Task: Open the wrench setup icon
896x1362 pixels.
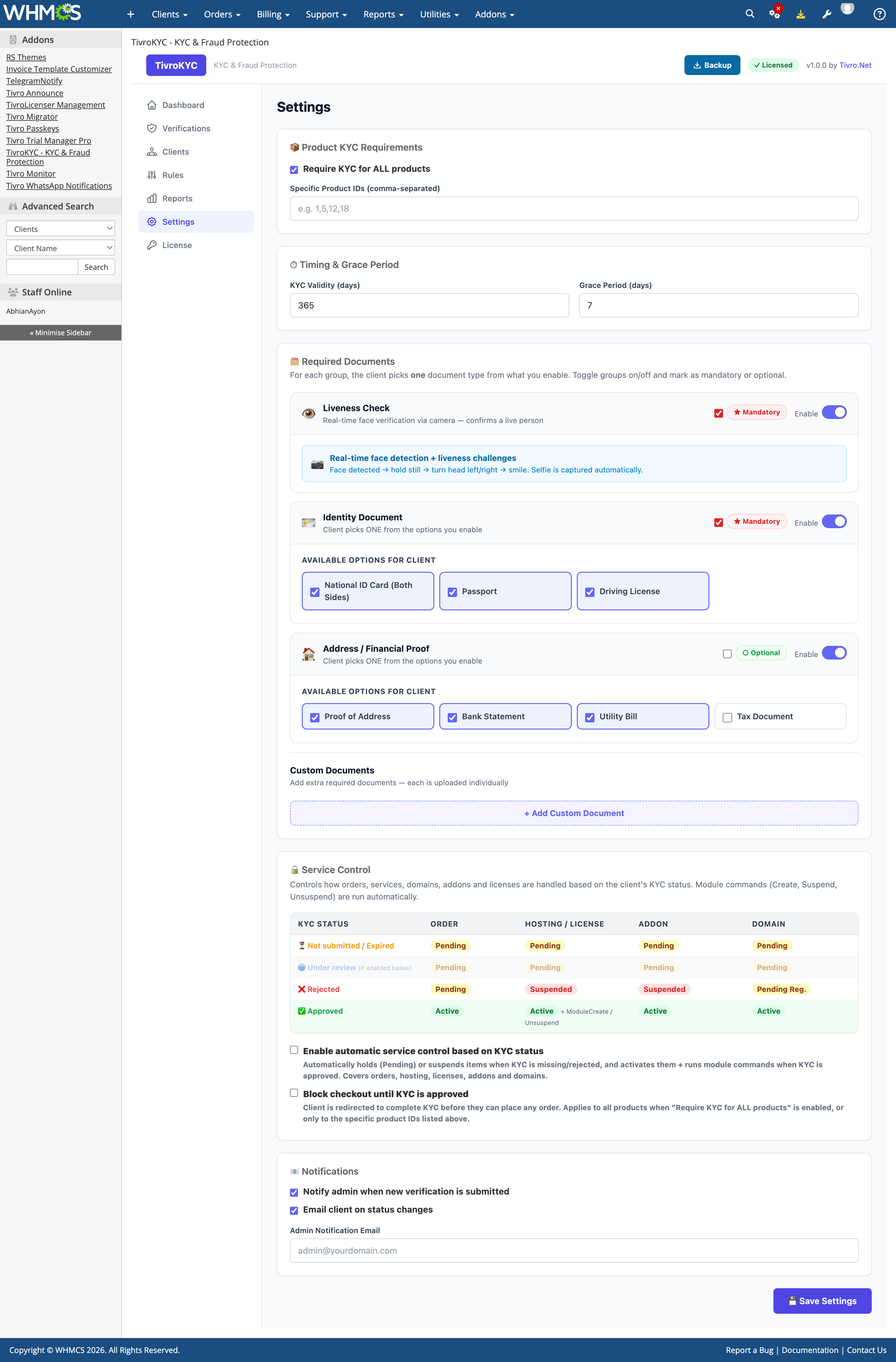Action: click(x=826, y=14)
